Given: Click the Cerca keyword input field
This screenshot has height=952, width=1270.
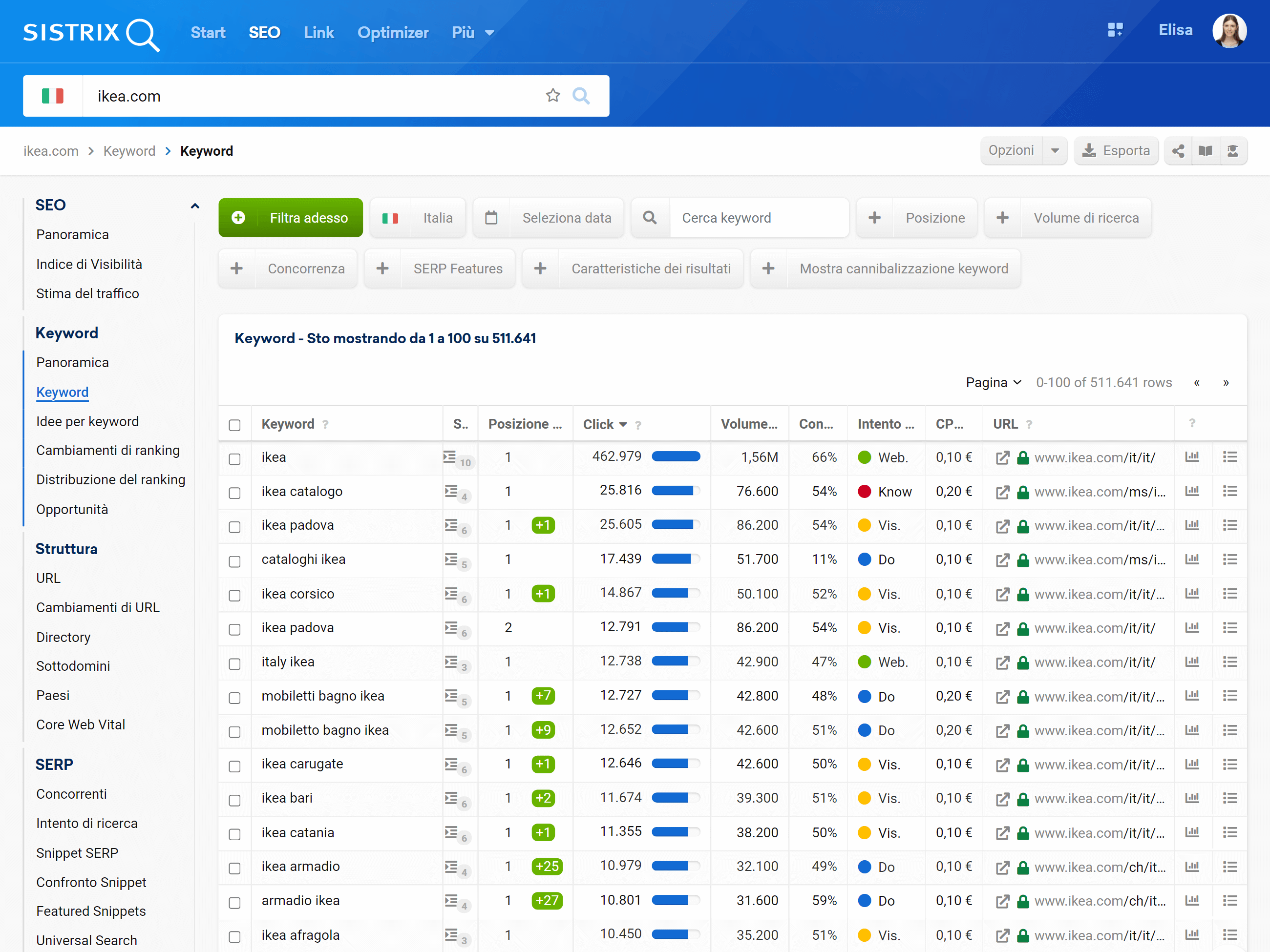Looking at the screenshot, I should pyautogui.click(x=759, y=218).
